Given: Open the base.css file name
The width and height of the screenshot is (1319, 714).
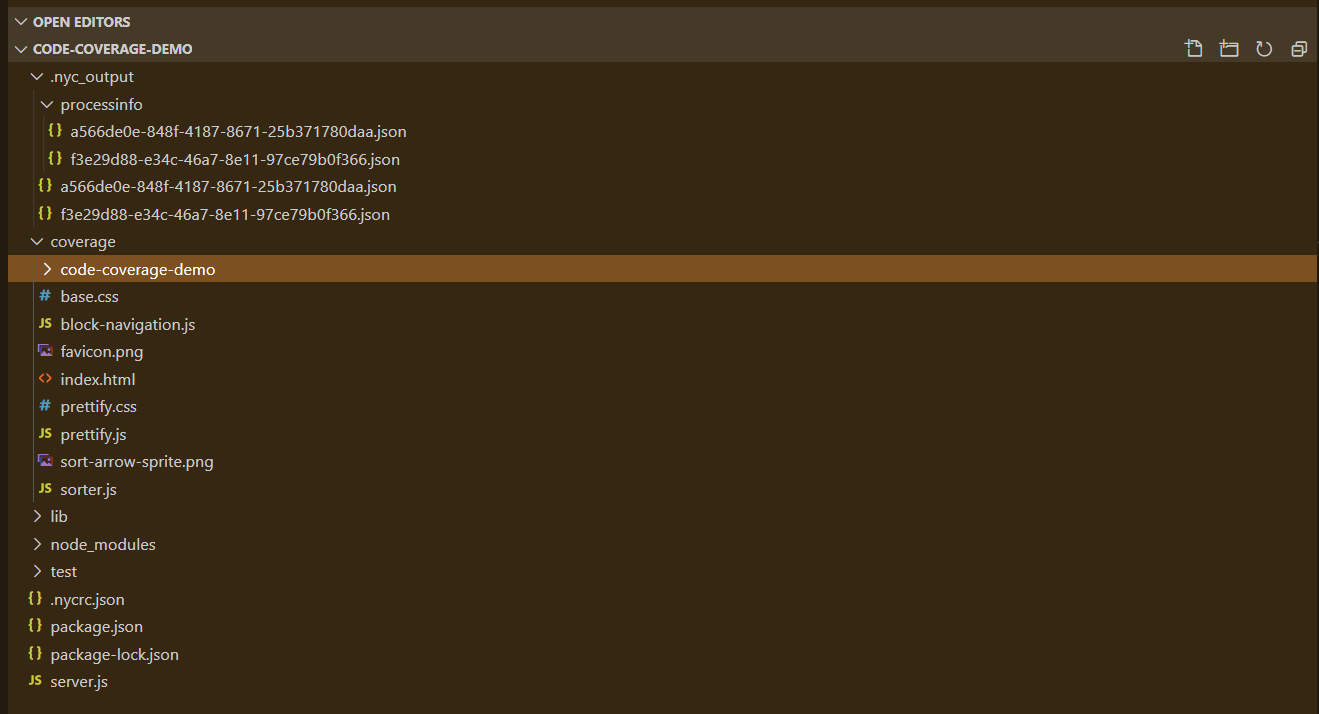Looking at the screenshot, I should (x=89, y=296).
